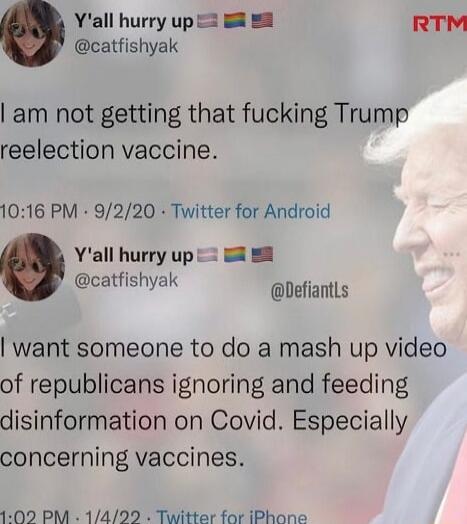467x524 pixels.
Task: Select the second Y'all hurry up display name
Action: point(134,257)
